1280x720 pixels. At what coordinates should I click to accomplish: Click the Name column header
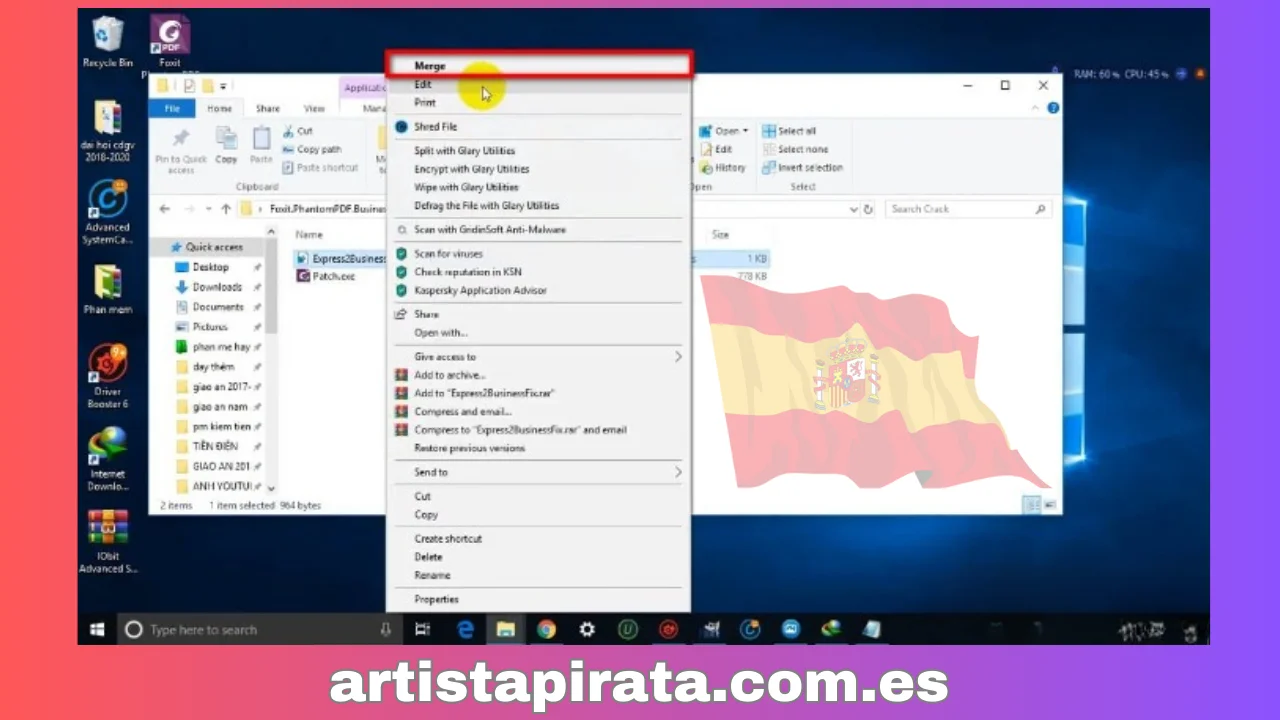click(x=309, y=234)
